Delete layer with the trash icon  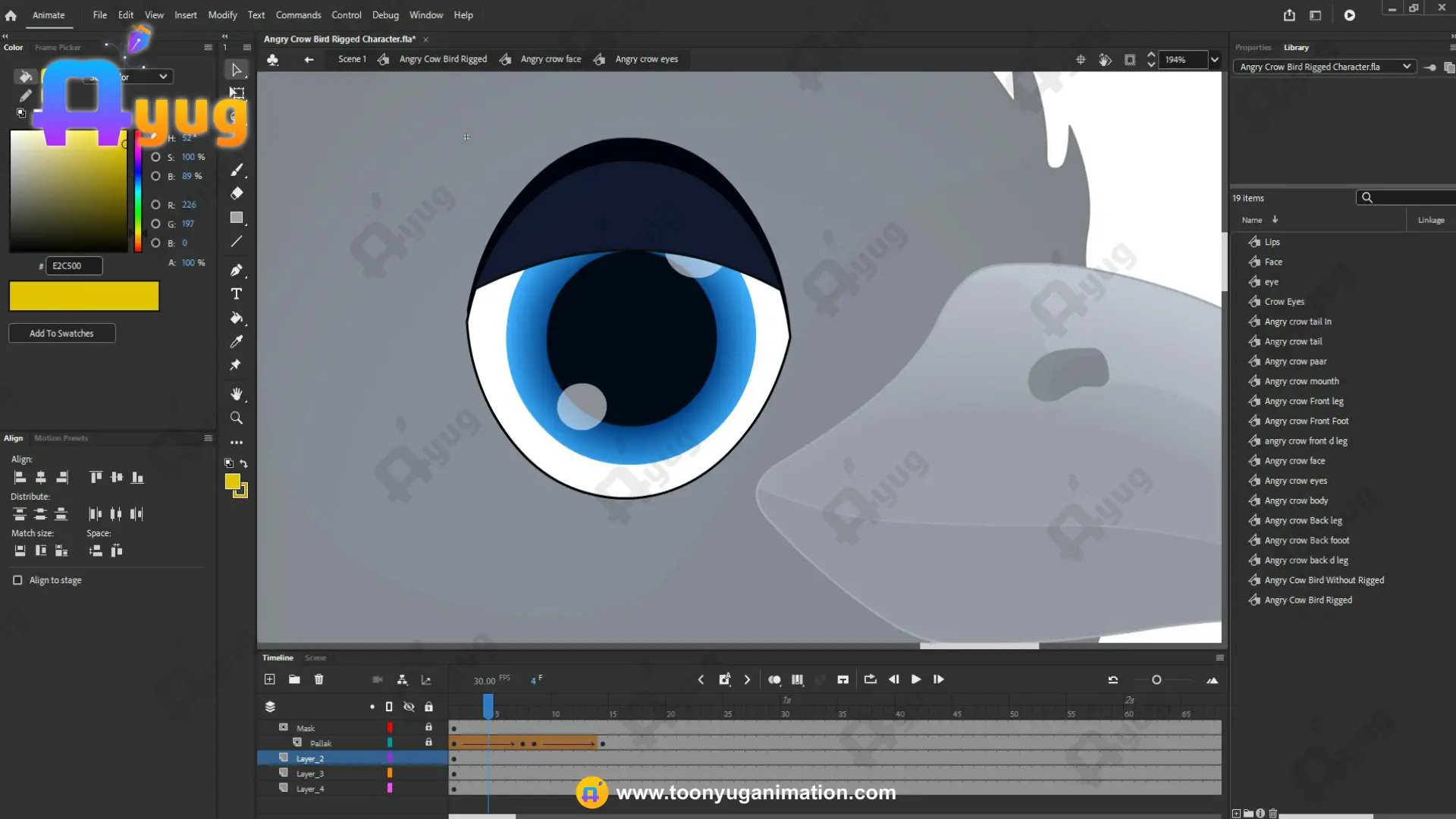coord(318,679)
